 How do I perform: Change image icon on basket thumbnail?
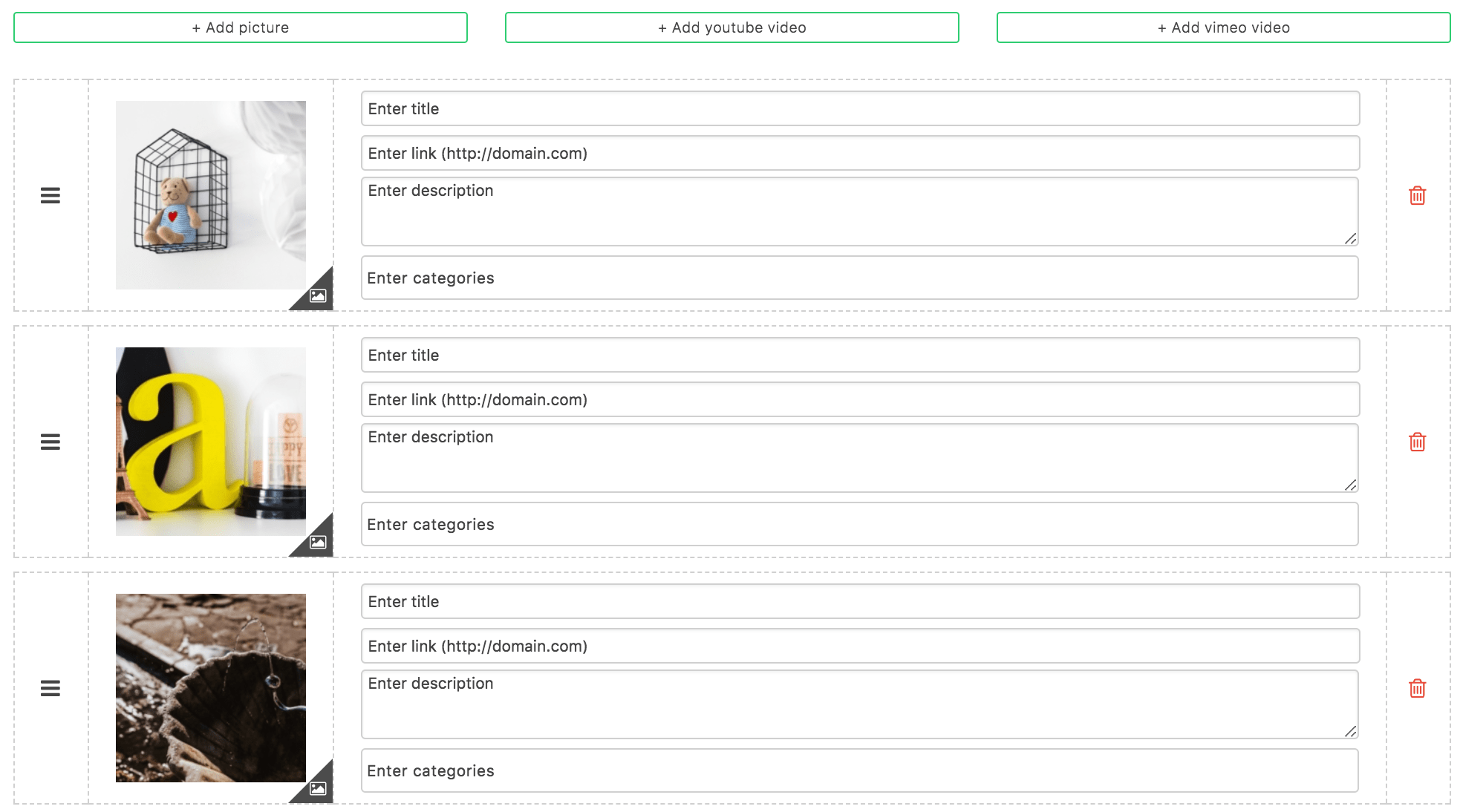point(318,788)
